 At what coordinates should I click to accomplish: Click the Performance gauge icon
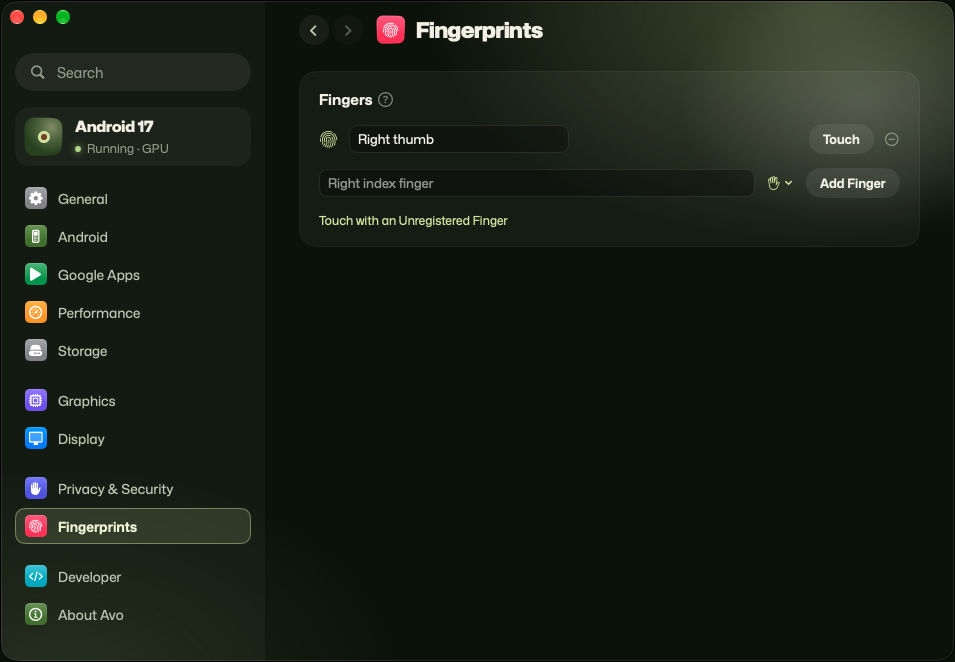[x=36, y=312]
